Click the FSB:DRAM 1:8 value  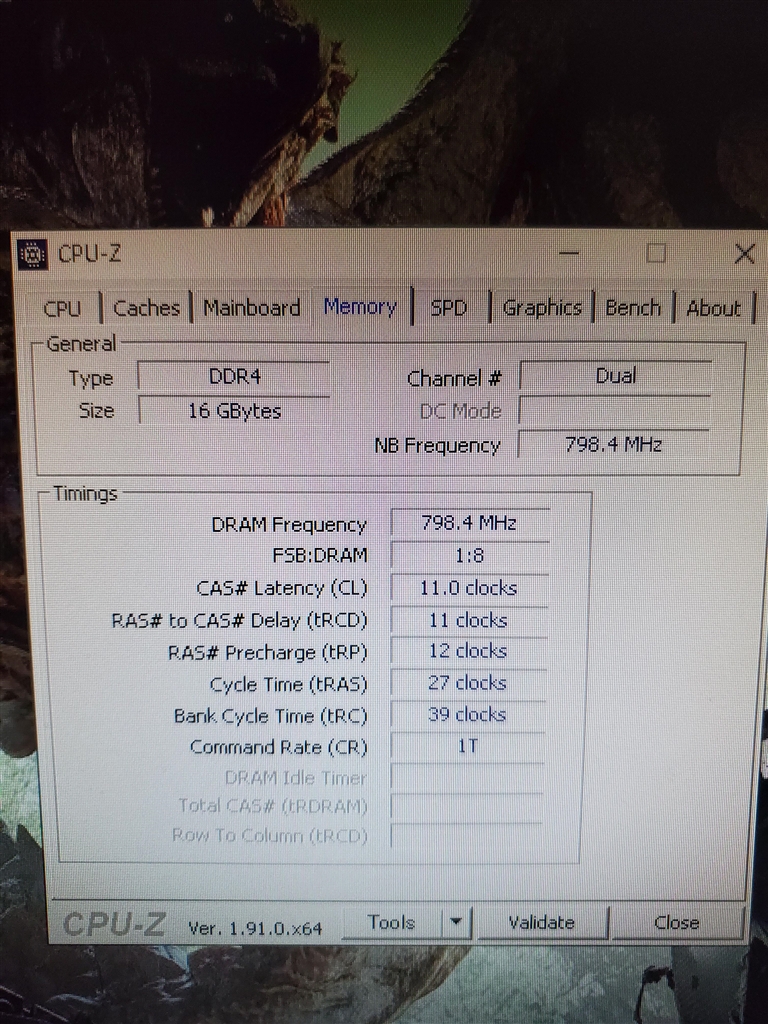point(470,556)
